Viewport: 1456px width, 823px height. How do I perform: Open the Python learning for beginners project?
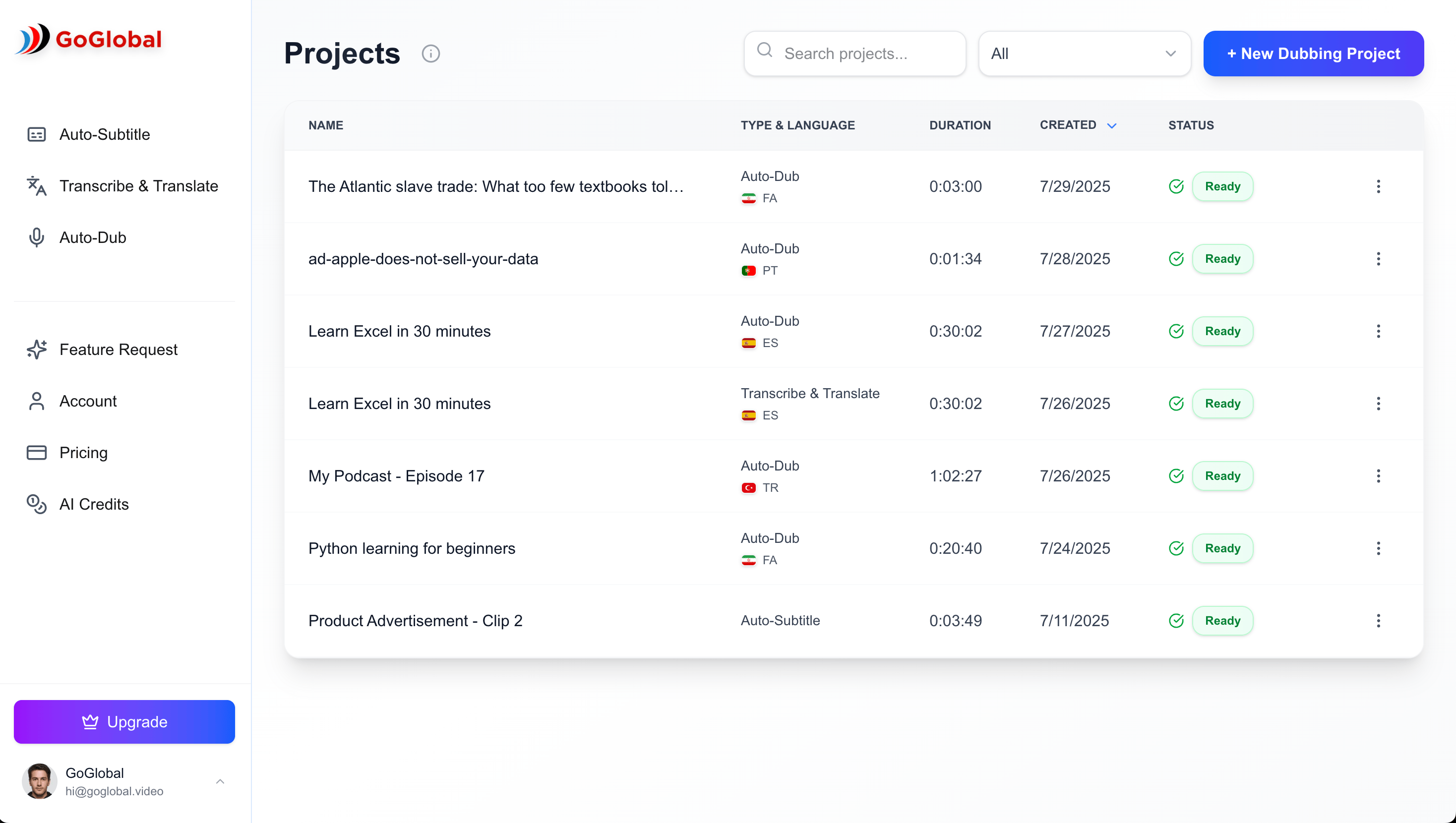(x=412, y=548)
